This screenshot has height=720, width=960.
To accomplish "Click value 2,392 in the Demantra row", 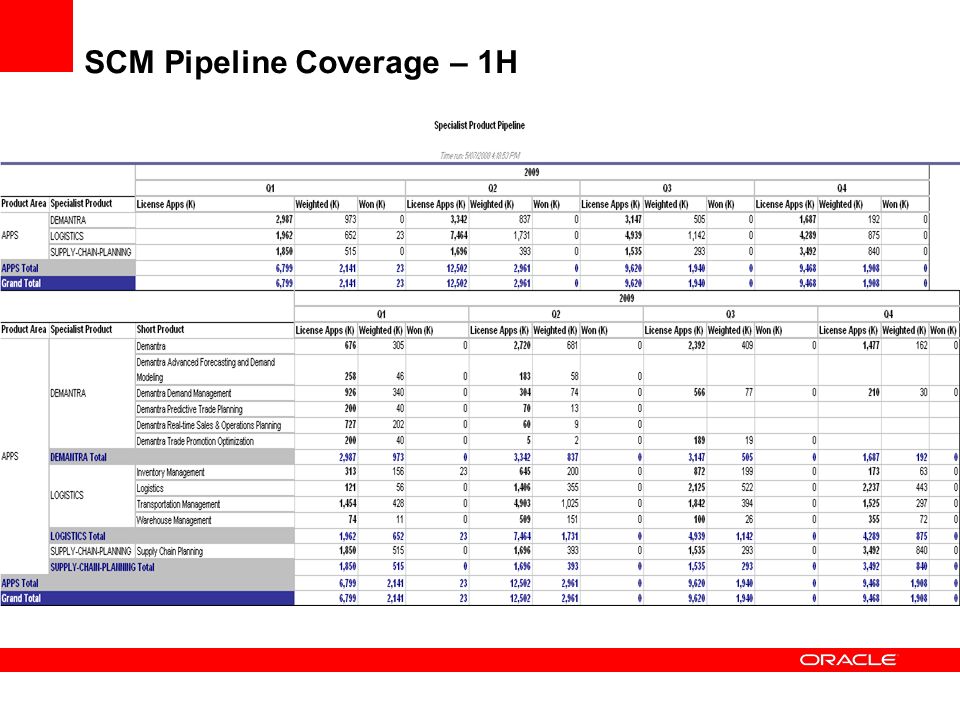I will [696, 345].
